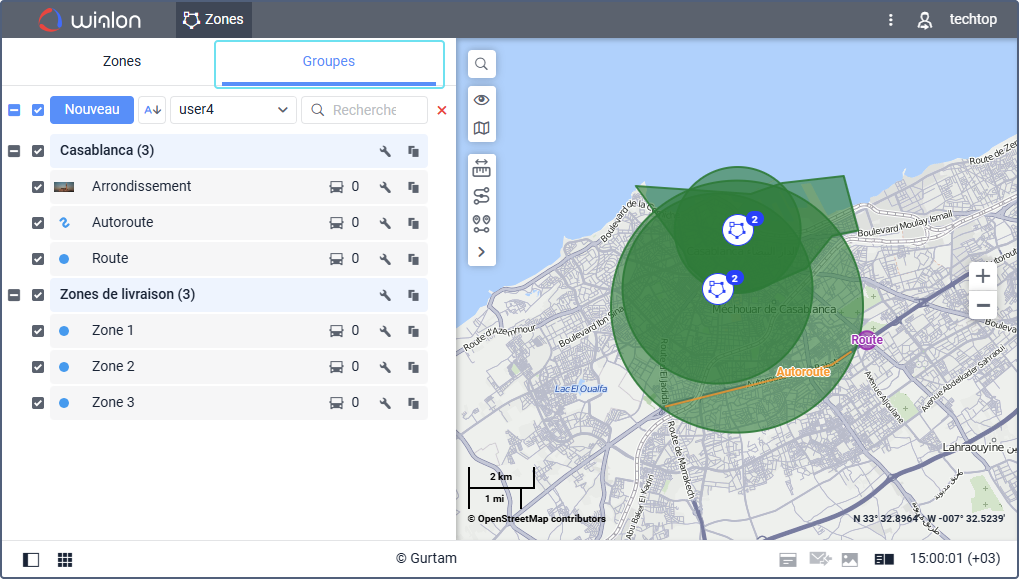
Task: Toggle map visibility eye icon
Action: [481, 100]
